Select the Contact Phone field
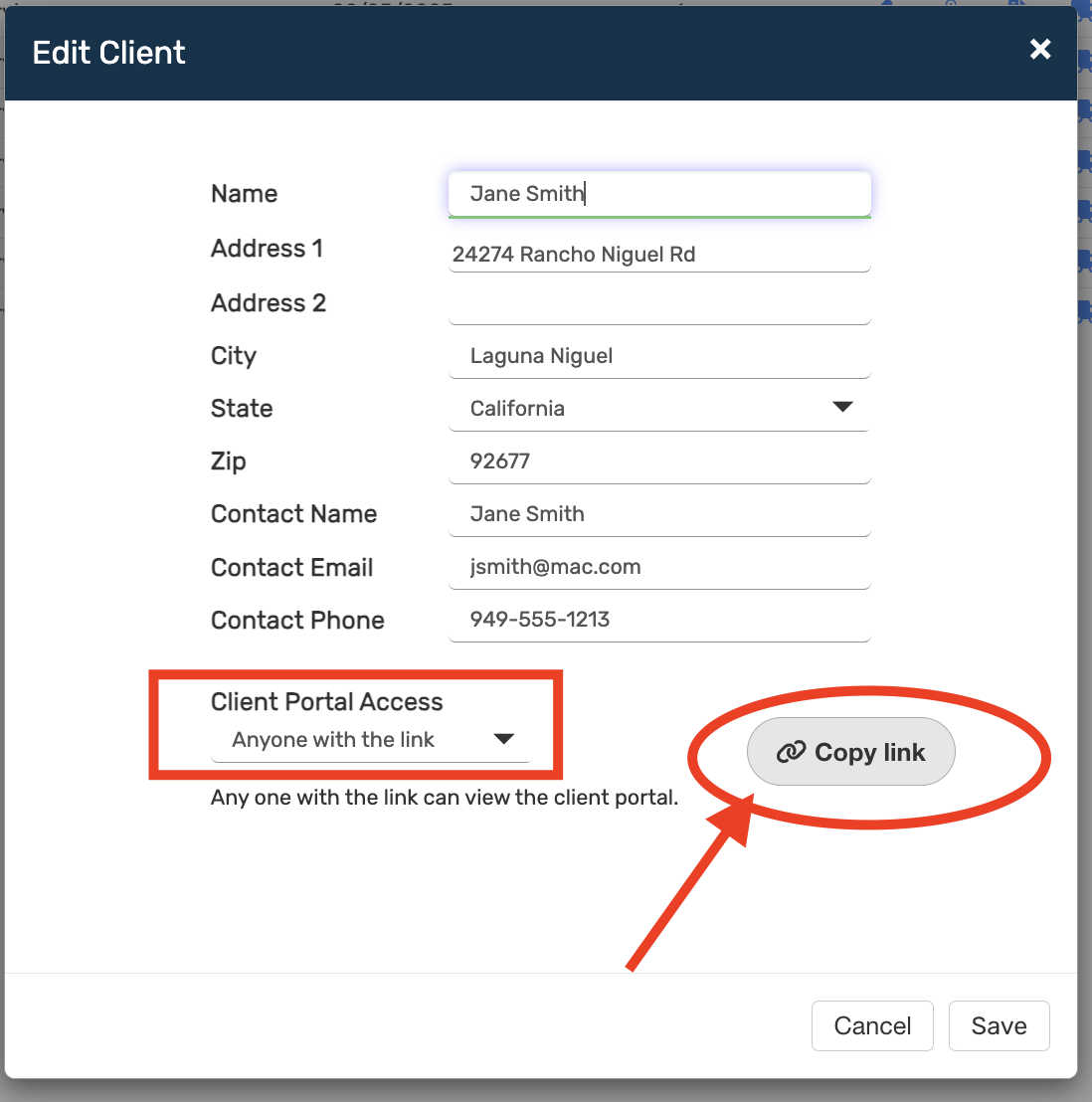Image resolution: width=1092 pixels, height=1102 pixels. click(659, 620)
